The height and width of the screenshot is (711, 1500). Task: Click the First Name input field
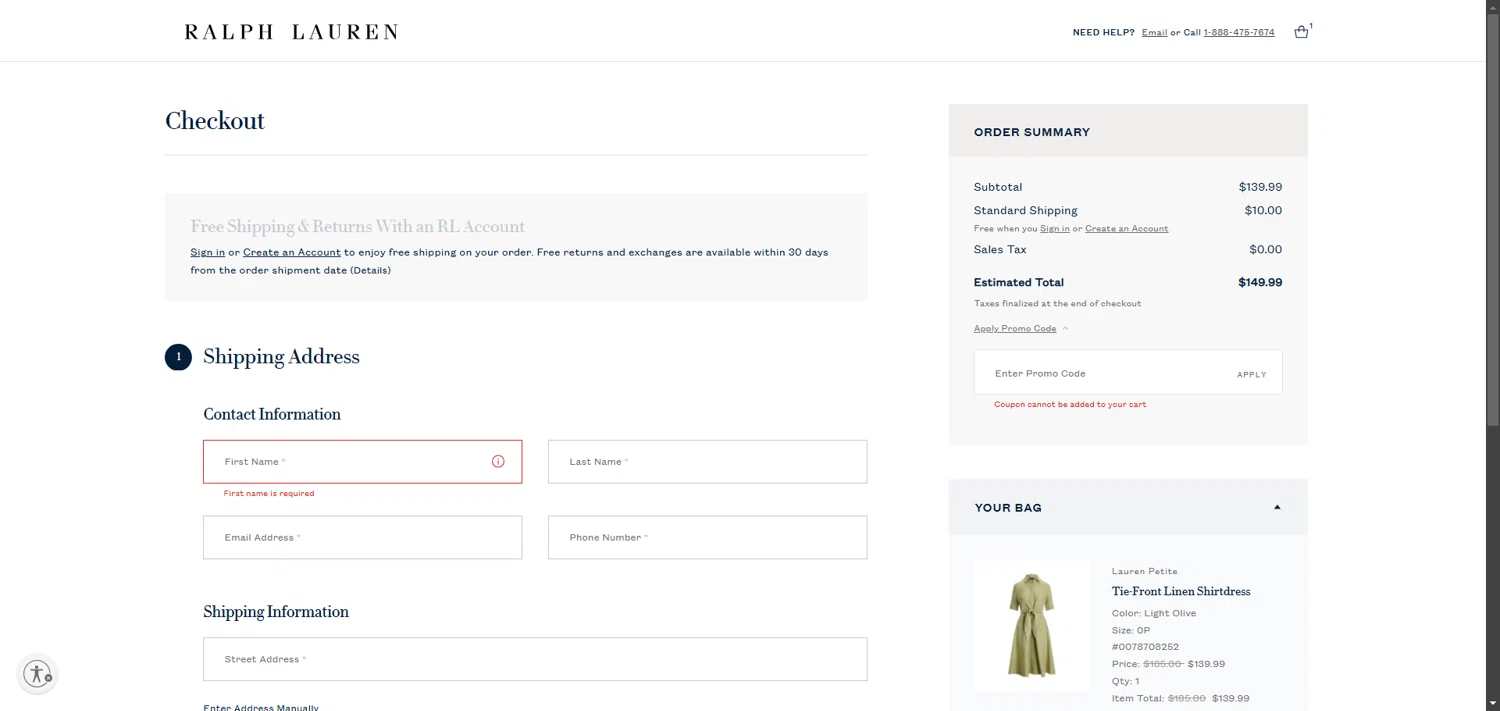point(350,462)
